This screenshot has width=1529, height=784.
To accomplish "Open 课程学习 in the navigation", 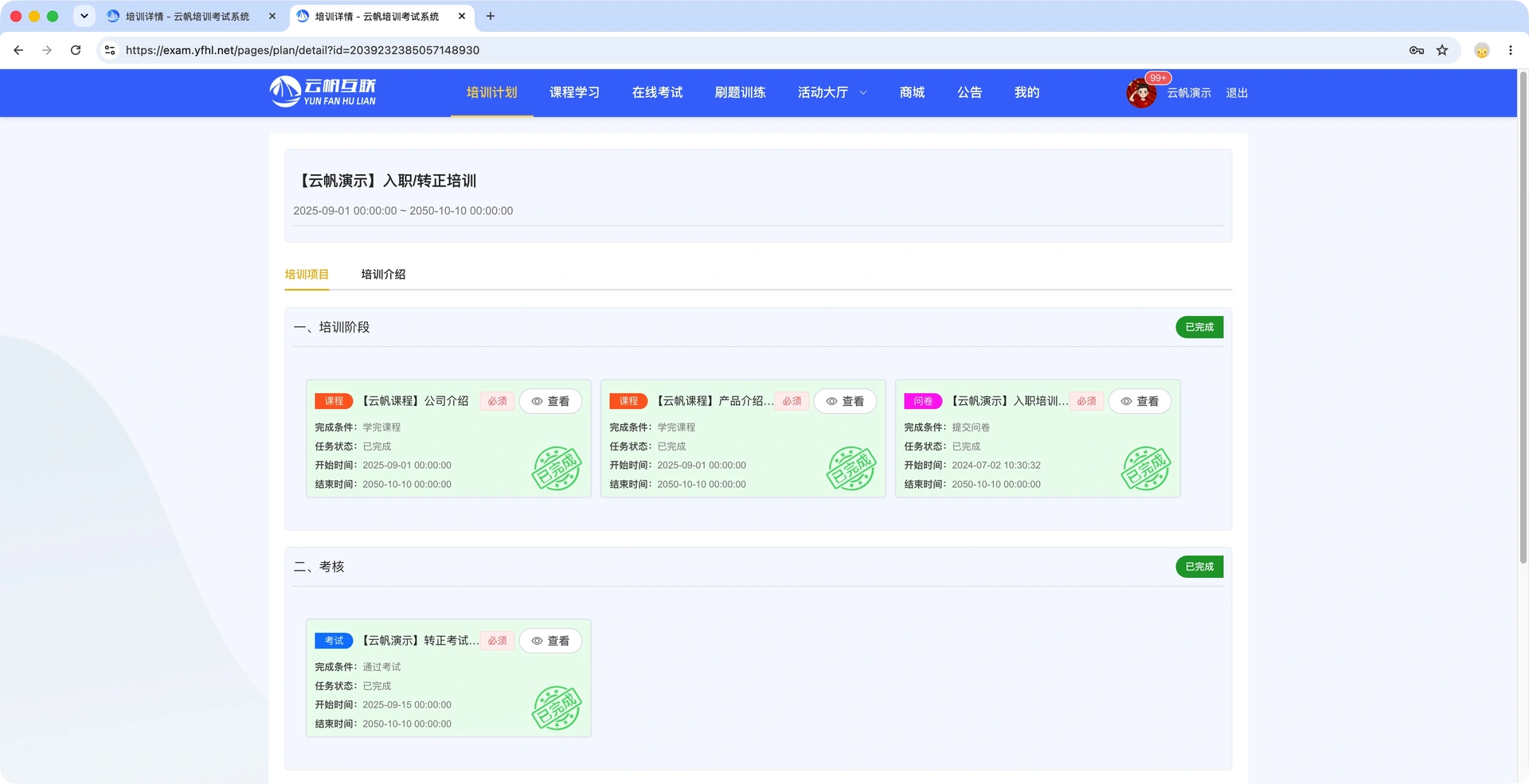I will click(x=574, y=92).
